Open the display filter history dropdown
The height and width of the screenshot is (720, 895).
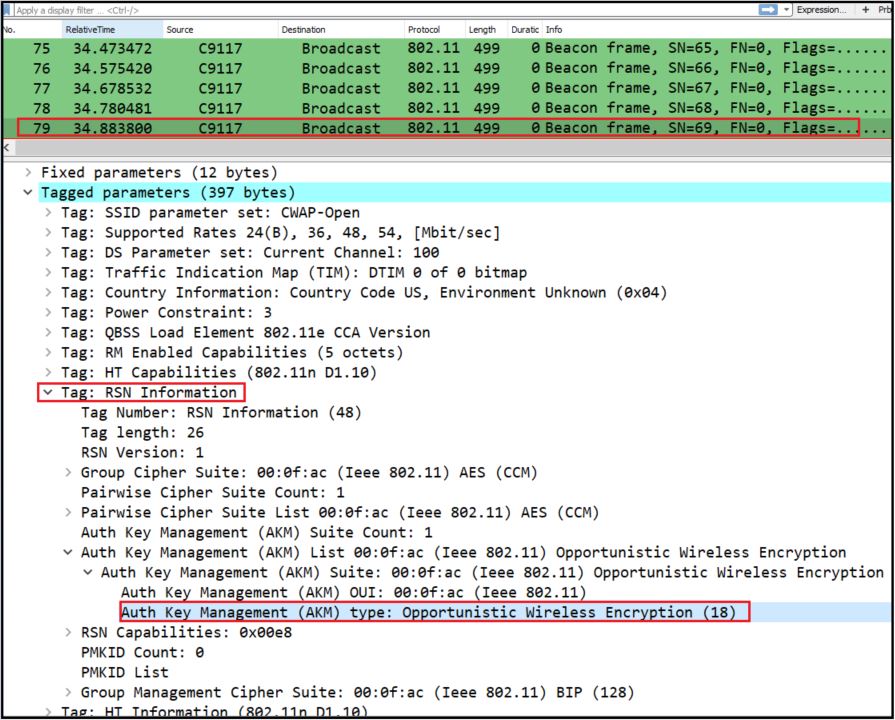(x=787, y=9)
